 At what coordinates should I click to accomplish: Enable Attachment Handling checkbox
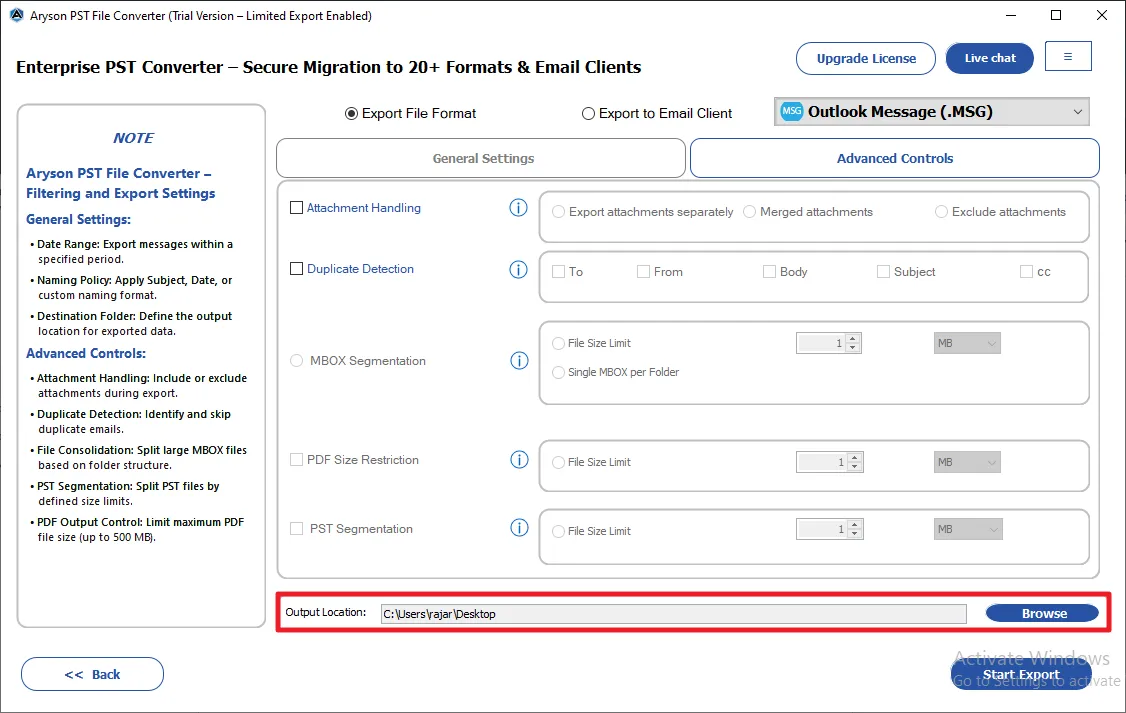point(297,208)
